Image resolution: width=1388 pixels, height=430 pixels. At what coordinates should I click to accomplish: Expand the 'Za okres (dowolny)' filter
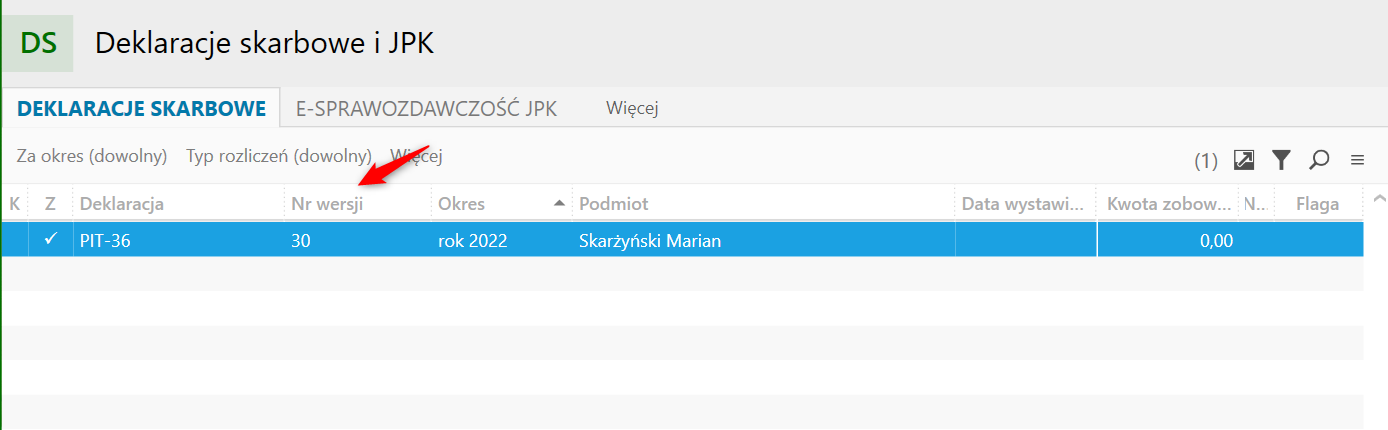[90, 156]
